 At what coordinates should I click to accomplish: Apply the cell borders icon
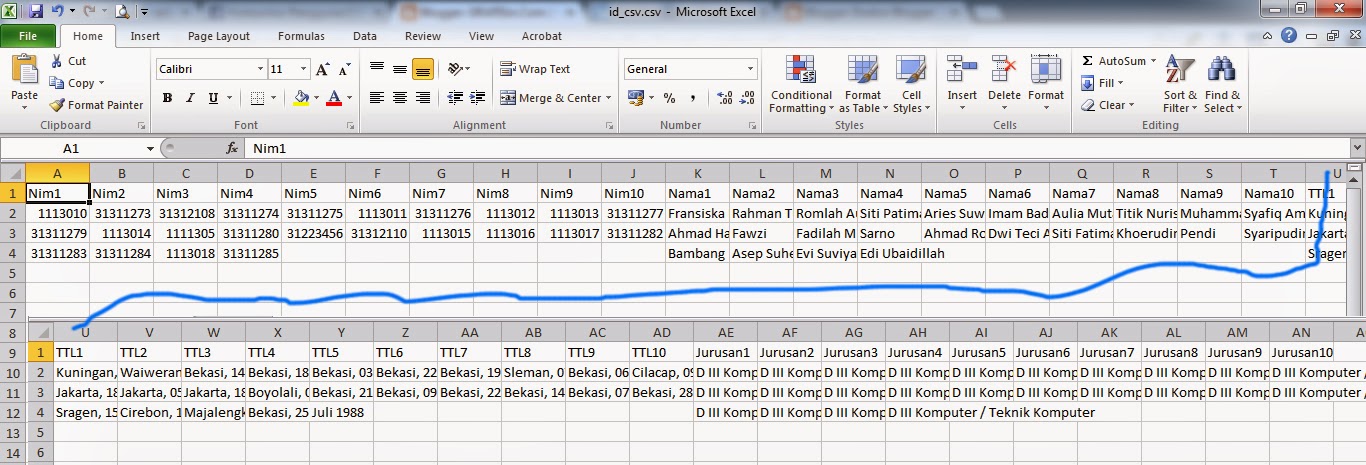point(257,98)
